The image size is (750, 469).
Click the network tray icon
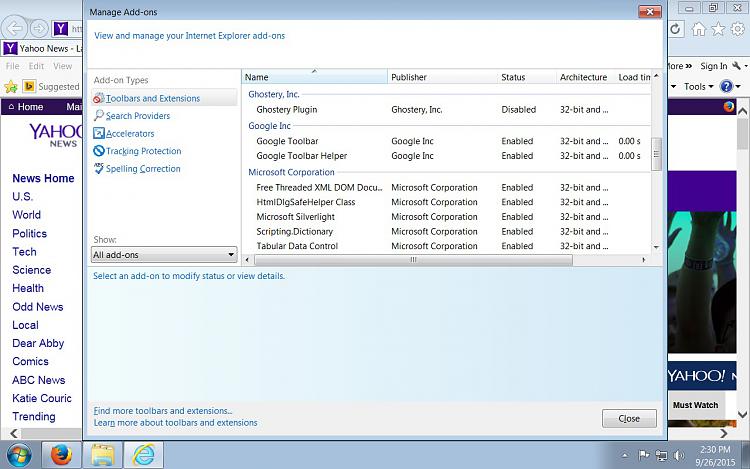click(662, 456)
